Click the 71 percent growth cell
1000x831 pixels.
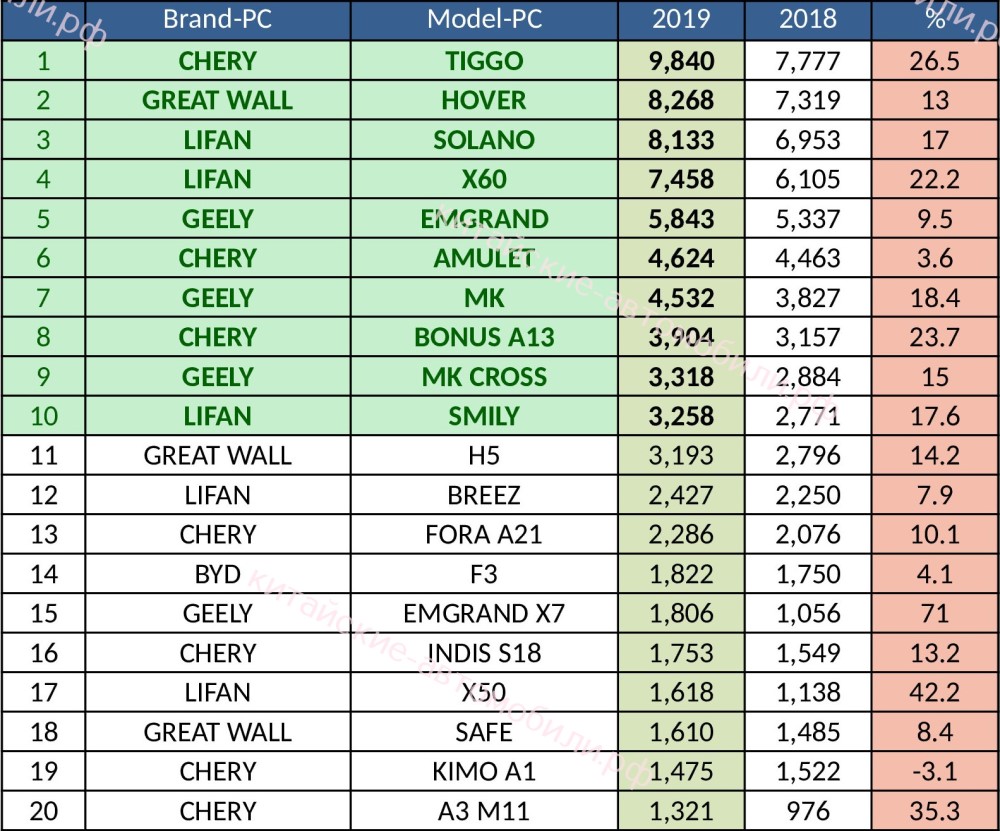click(934, 613)
